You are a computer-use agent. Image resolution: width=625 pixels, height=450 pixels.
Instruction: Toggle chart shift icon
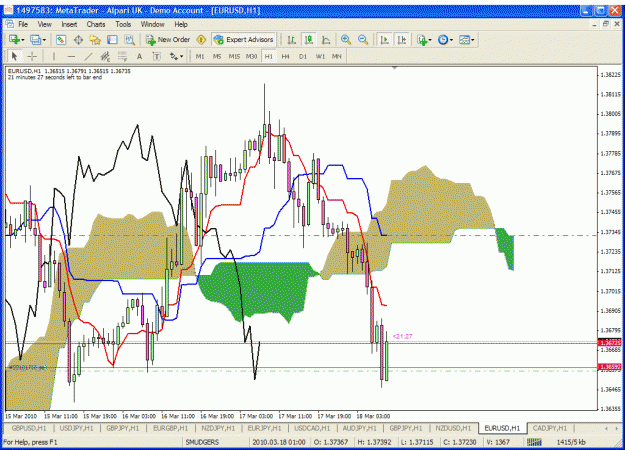(x=402, y=40)
